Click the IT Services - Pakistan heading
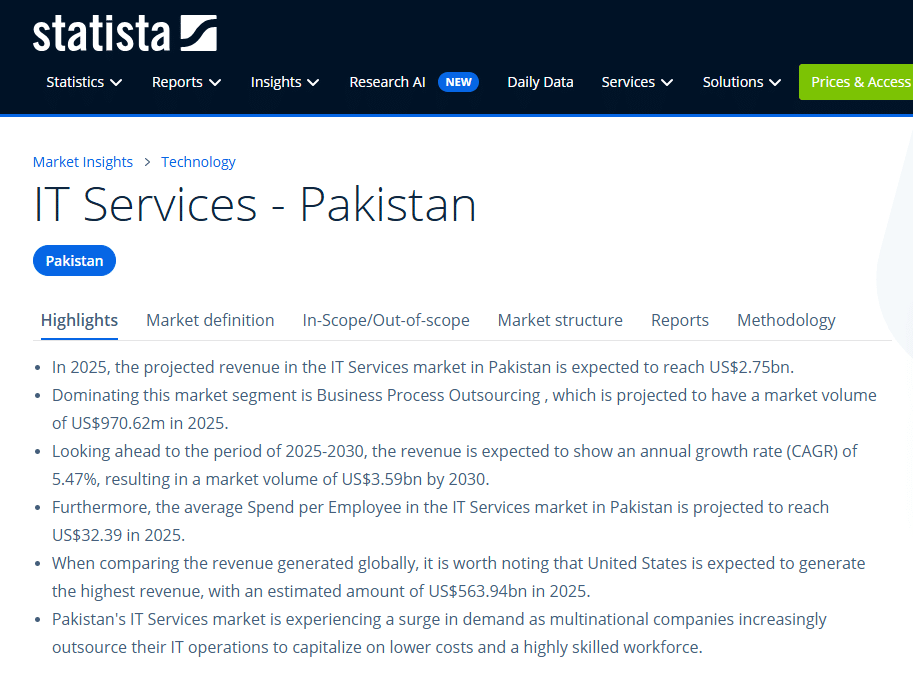Image resolution: width=913 pixels, height=675 pixels. (255, 204)
